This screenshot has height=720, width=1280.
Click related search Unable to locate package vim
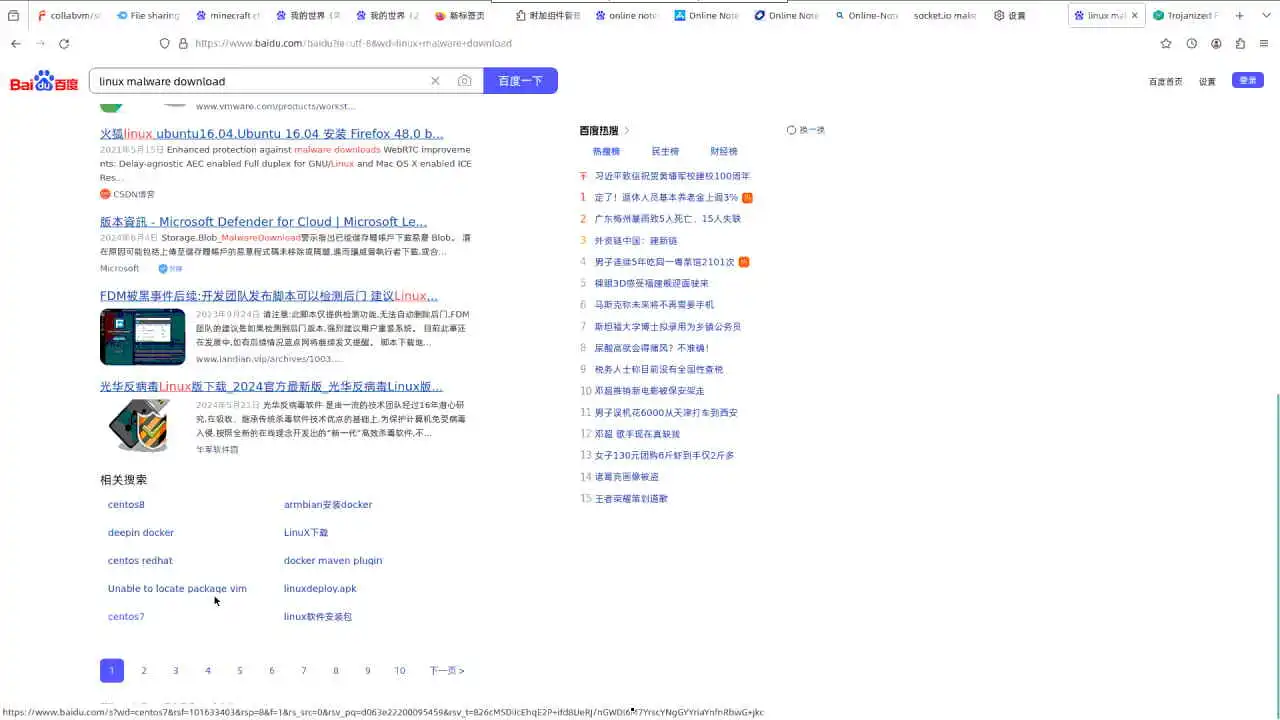[177, 589]
